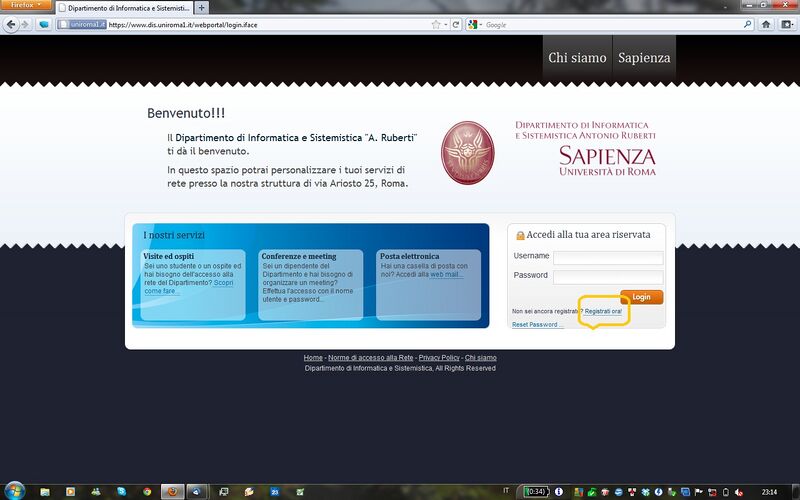Switch to the app right of Firefox in taskbar

(x=196, y=492)
